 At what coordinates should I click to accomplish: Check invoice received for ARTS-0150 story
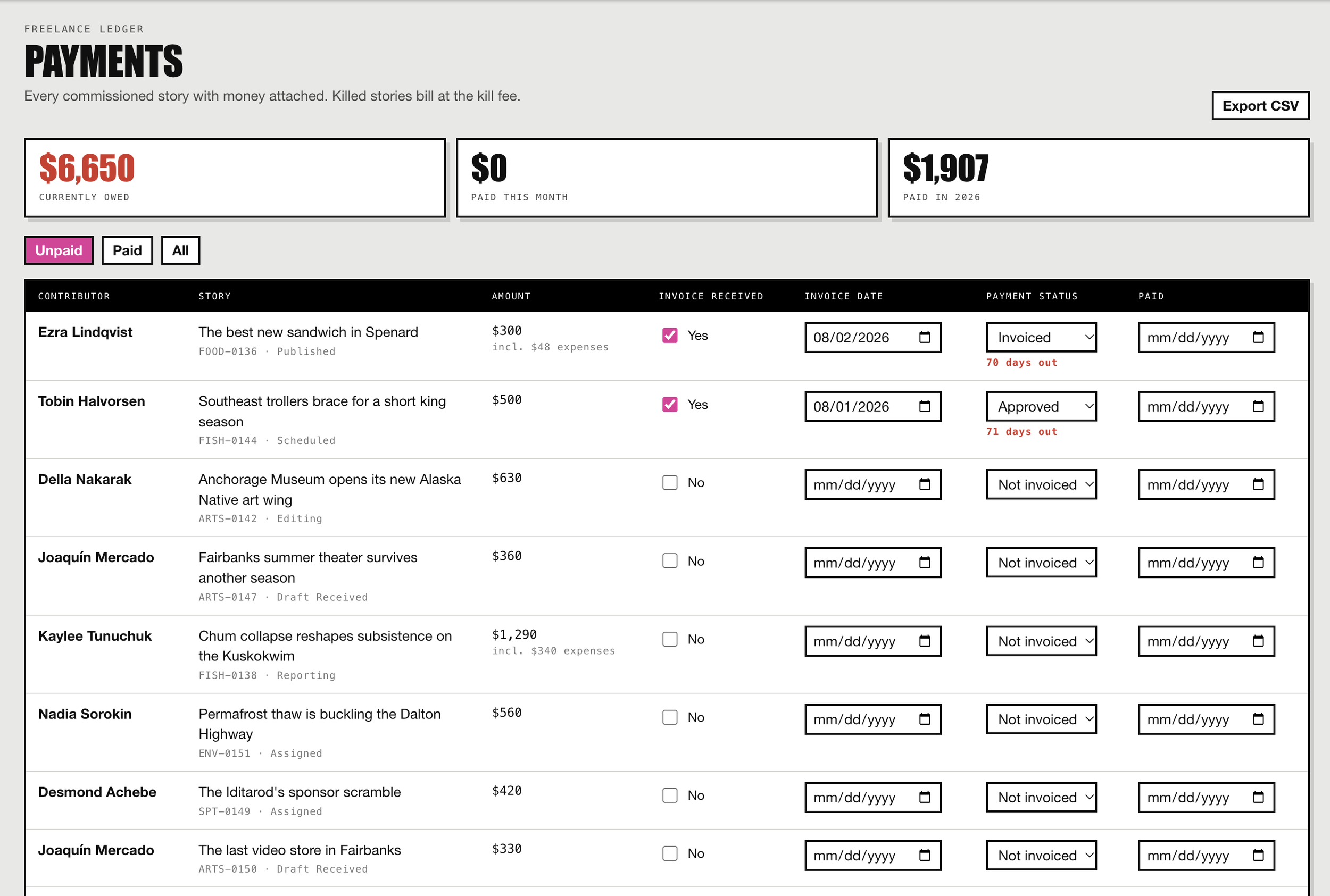click(670, 853)
